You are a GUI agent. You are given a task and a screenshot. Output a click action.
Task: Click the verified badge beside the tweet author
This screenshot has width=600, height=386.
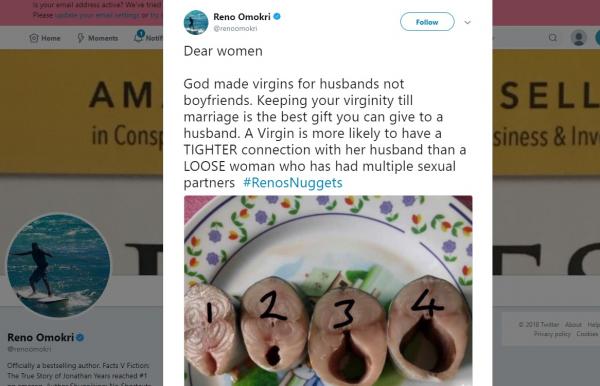pyautogui.click(x=277, y=16)
